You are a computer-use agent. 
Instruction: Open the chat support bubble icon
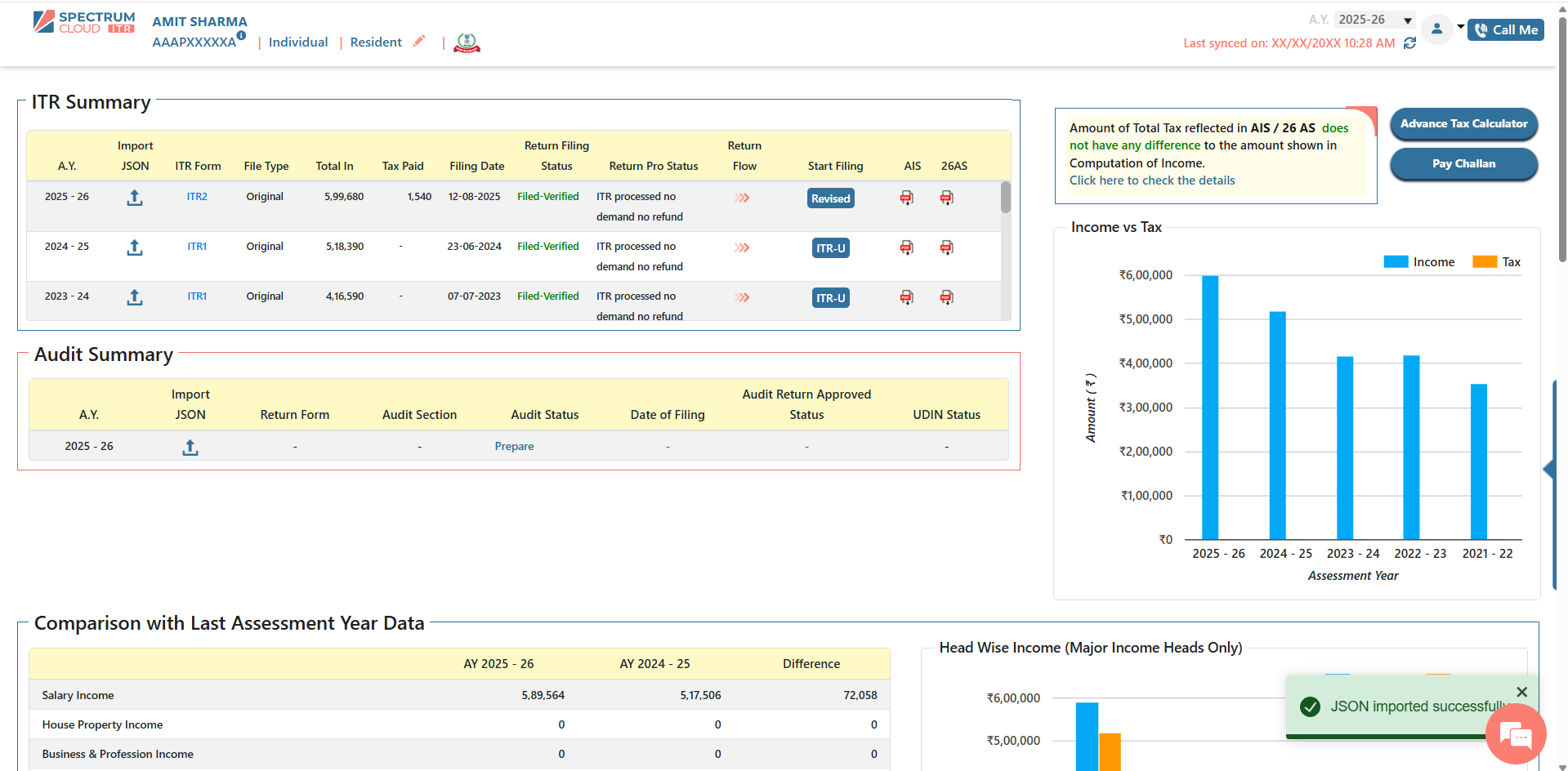pyautogui.click(x=1516, y=735)
